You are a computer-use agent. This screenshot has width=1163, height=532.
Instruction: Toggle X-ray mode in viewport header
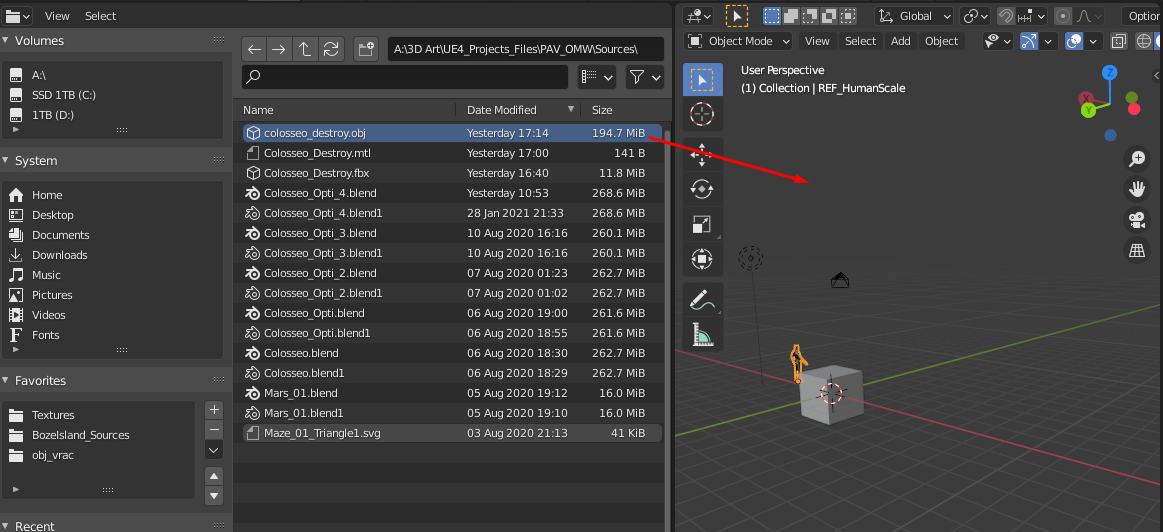coord(1120,41)
